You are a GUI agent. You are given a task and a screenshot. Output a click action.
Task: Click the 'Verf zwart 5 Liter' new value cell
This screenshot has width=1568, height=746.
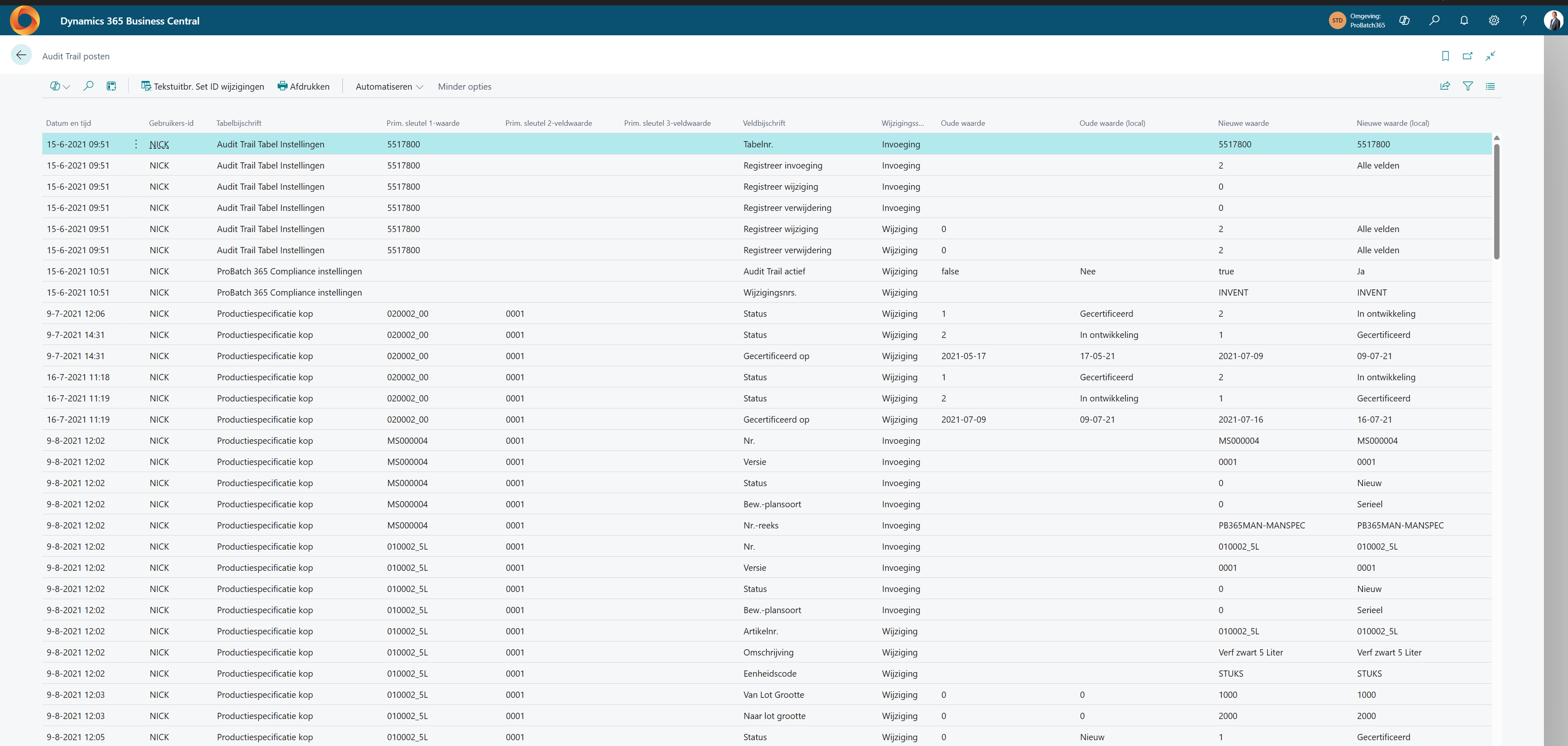1250,652
